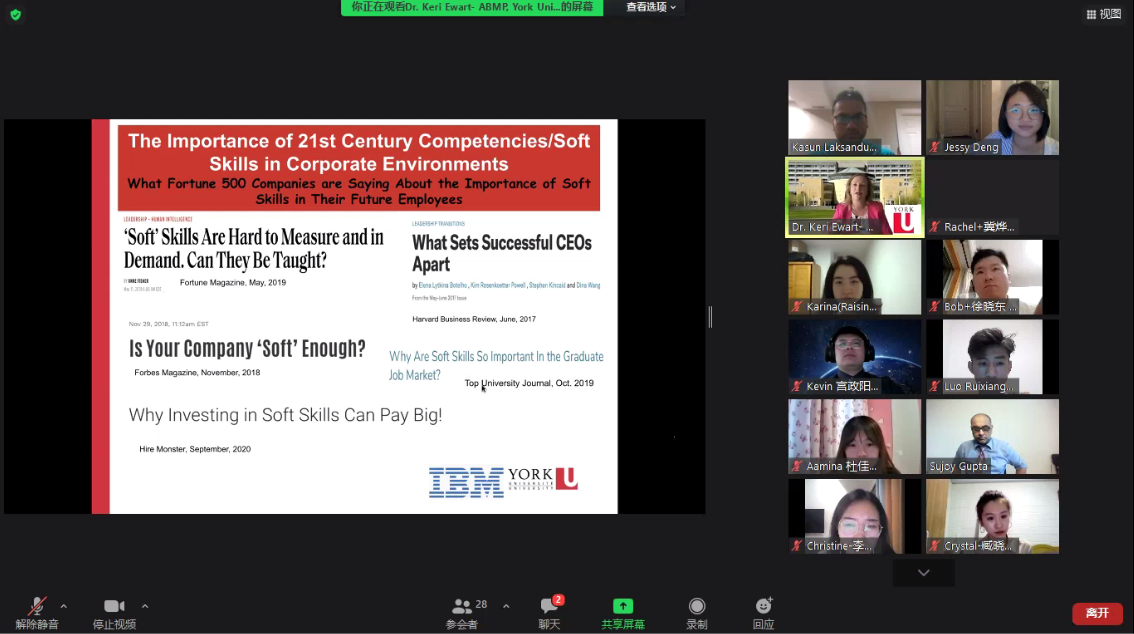Click the slide's red title banner
This screenshot has height=634, width=1134.
point(359,168)
